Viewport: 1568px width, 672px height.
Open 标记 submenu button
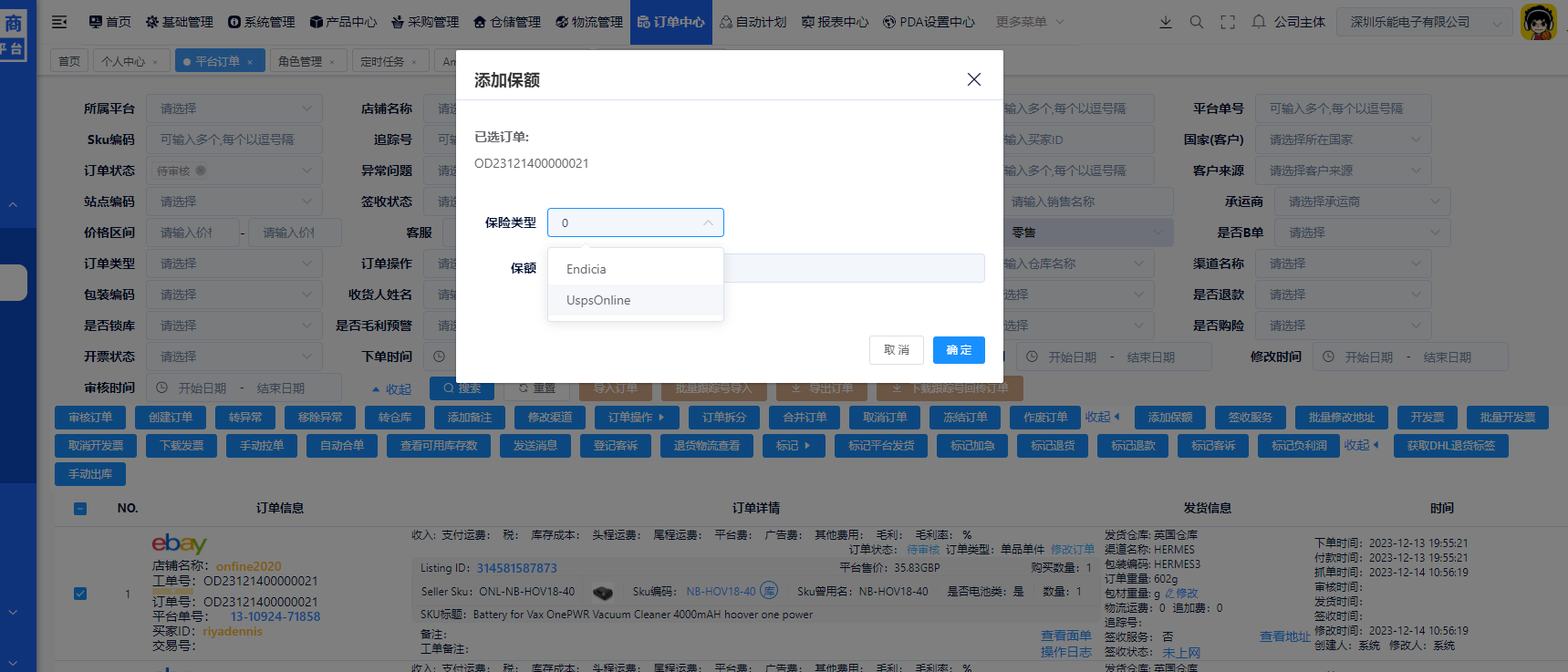(794, 446)
